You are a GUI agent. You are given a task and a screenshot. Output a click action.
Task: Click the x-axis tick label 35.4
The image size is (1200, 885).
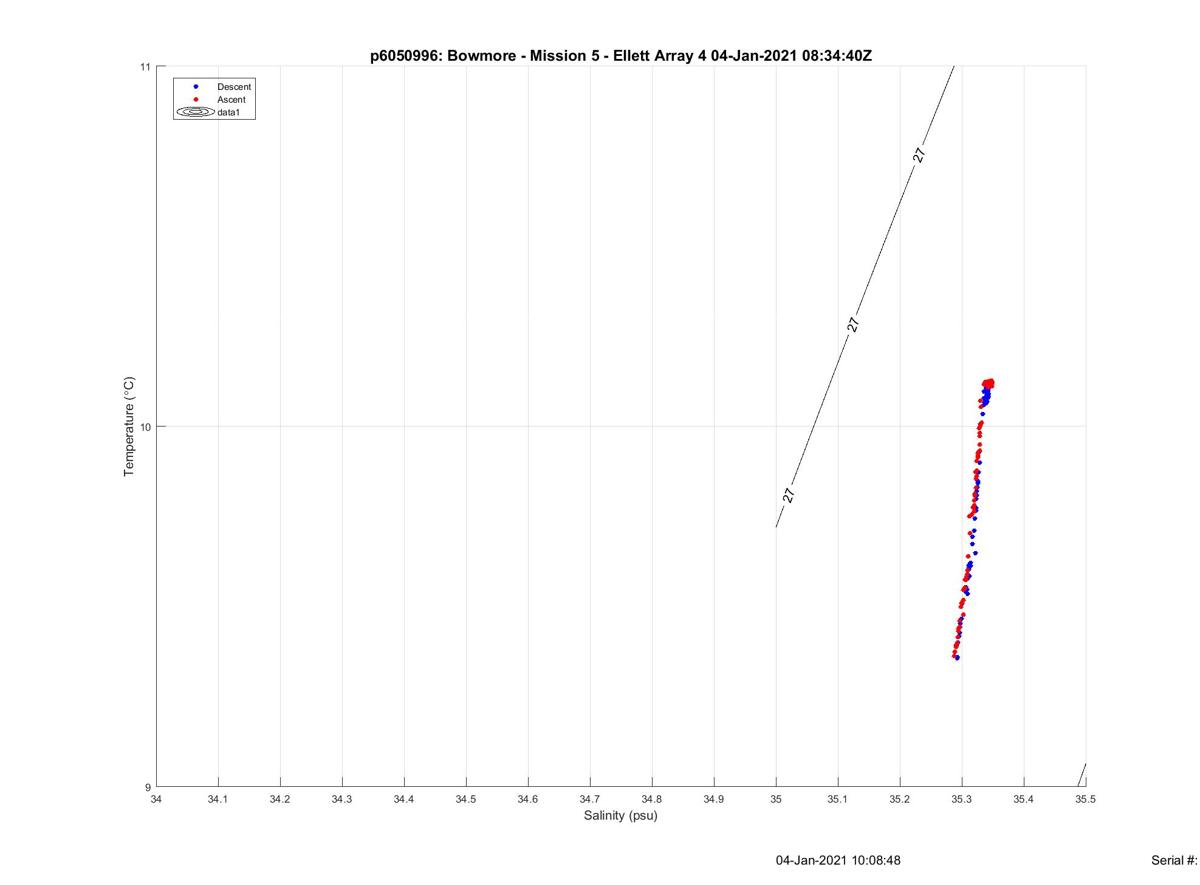coord(1024,799)
